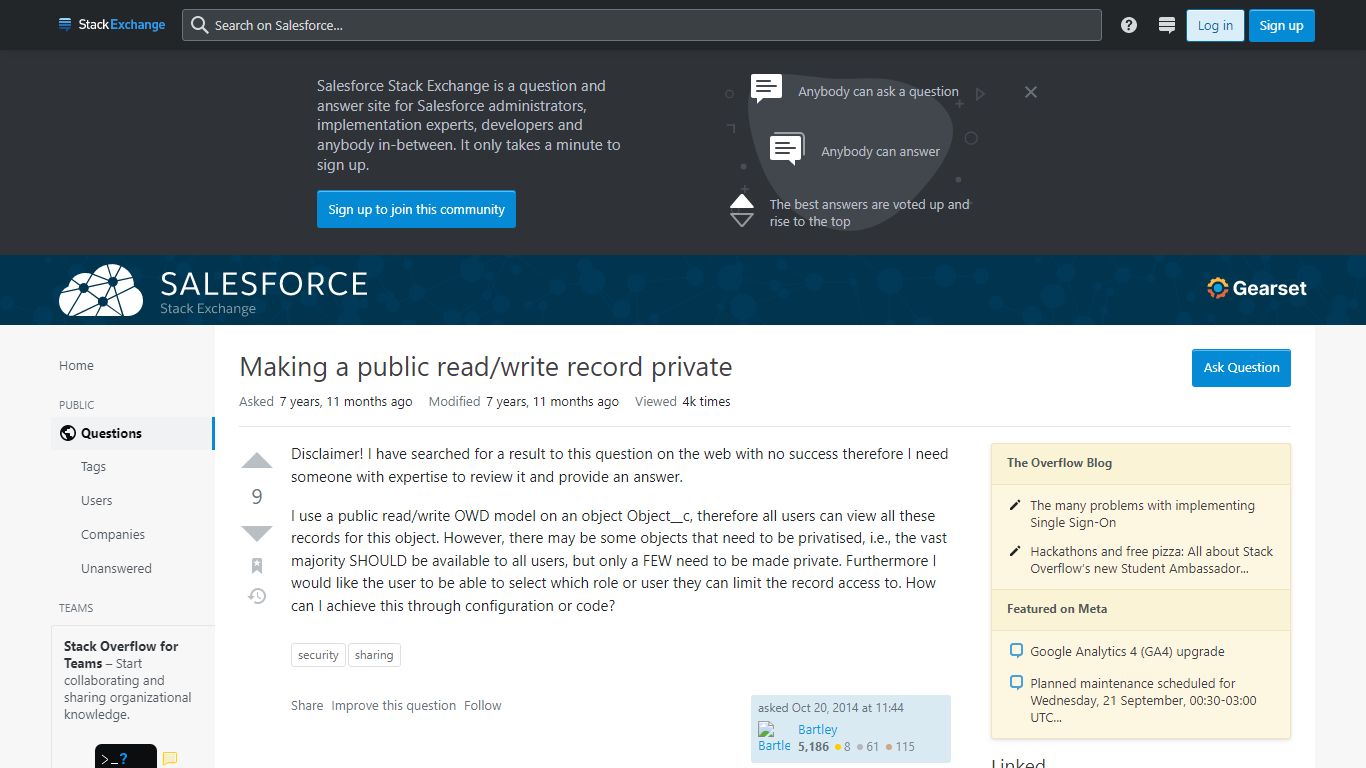This screenshot has height=768, width=1366.
Task: Select the sharing tag
Action: tap(374, 655)
